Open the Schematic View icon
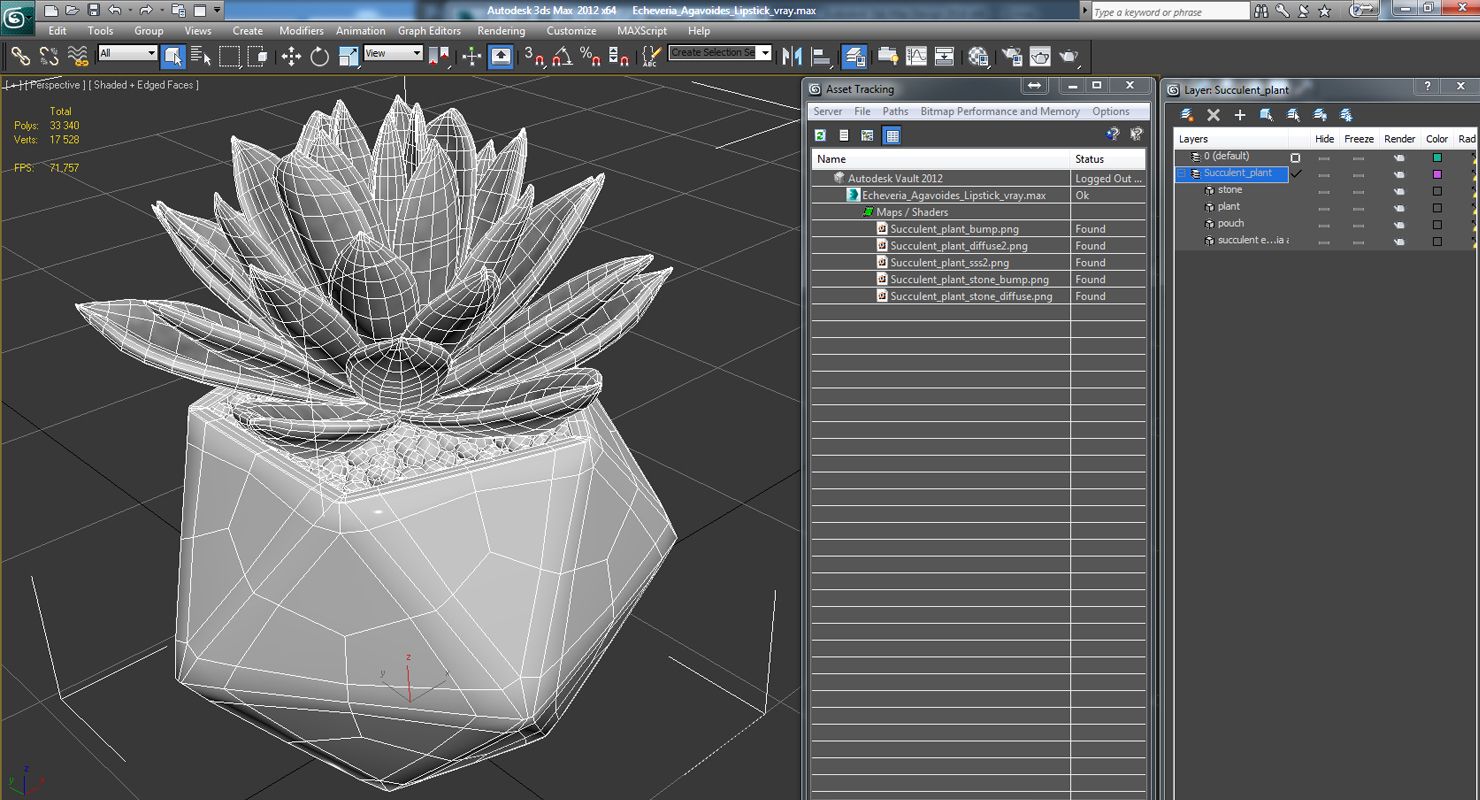Screen dimensions: 1480x800 click(944, 56)
